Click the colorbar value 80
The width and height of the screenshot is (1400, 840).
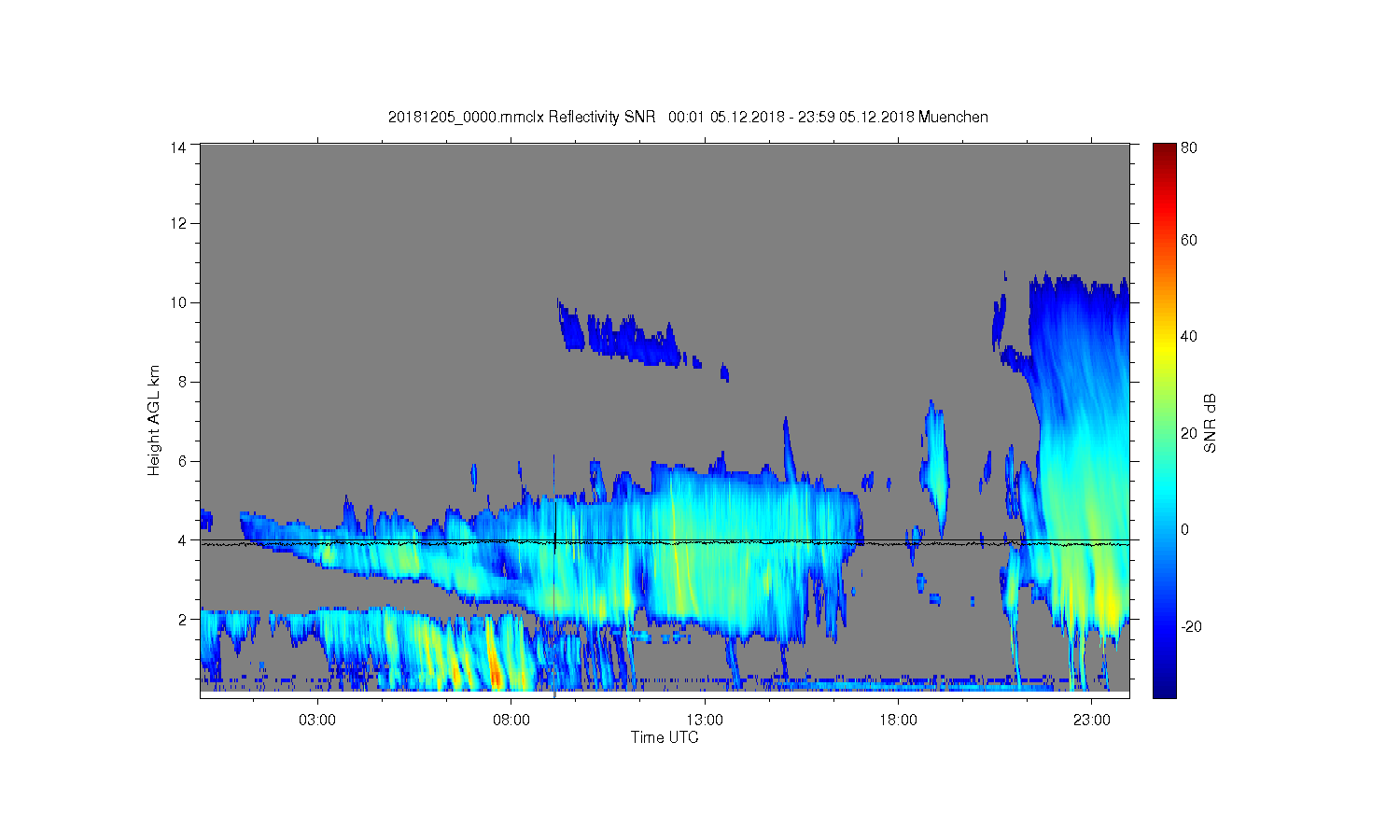pos(1189,147)
